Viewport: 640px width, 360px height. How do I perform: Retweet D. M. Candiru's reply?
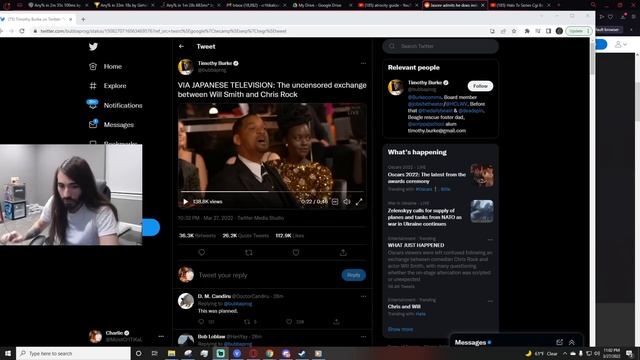coord(247,322)
